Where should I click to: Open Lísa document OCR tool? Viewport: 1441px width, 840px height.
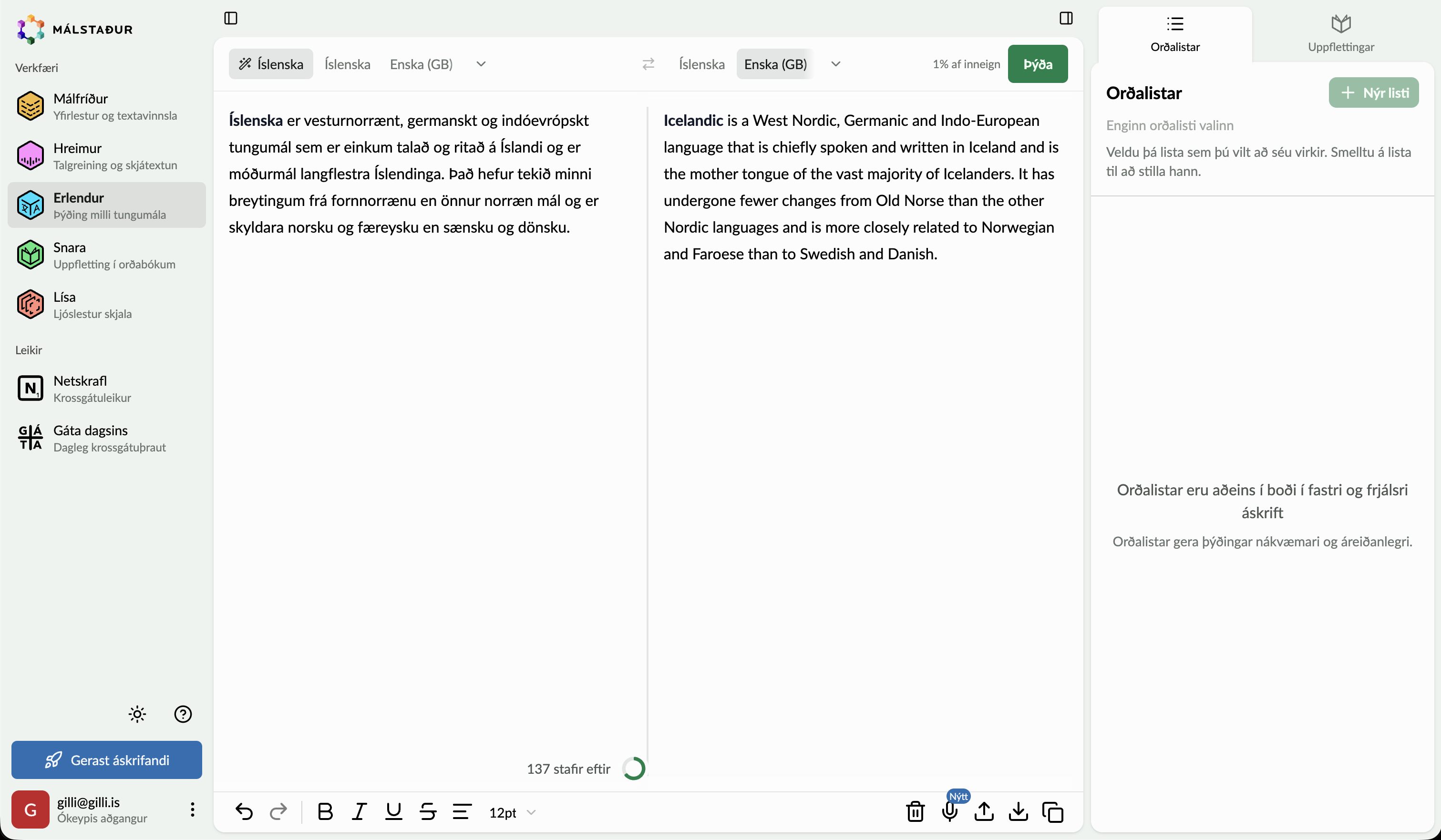(x=107, y=305)
